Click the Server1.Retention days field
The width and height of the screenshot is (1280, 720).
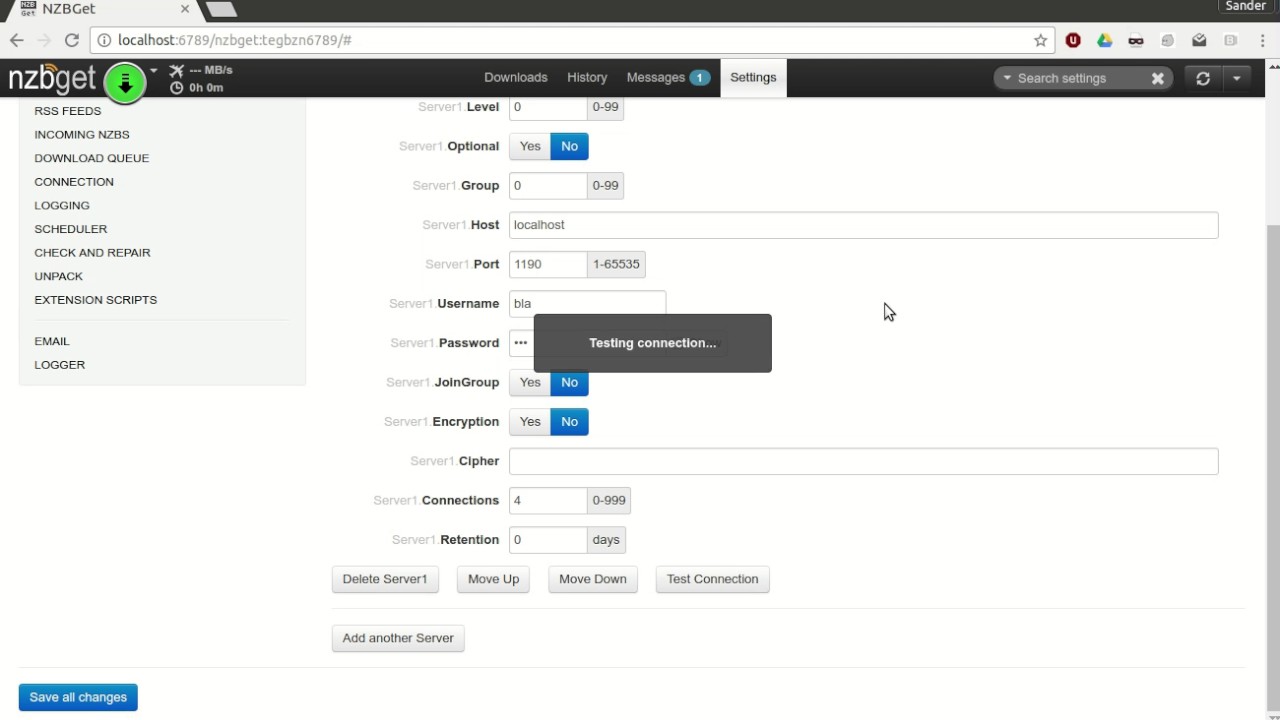[548, 540]
